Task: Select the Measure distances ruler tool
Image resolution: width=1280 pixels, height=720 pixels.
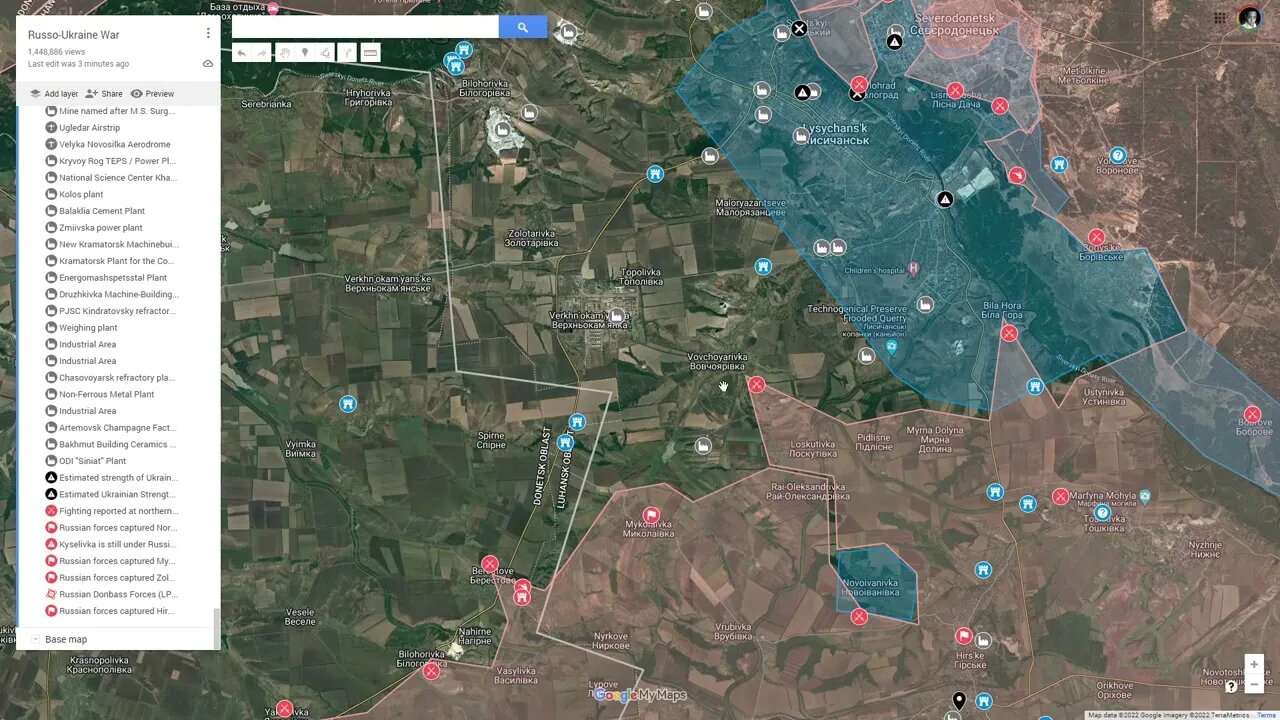Action: (x=370, y=53)
